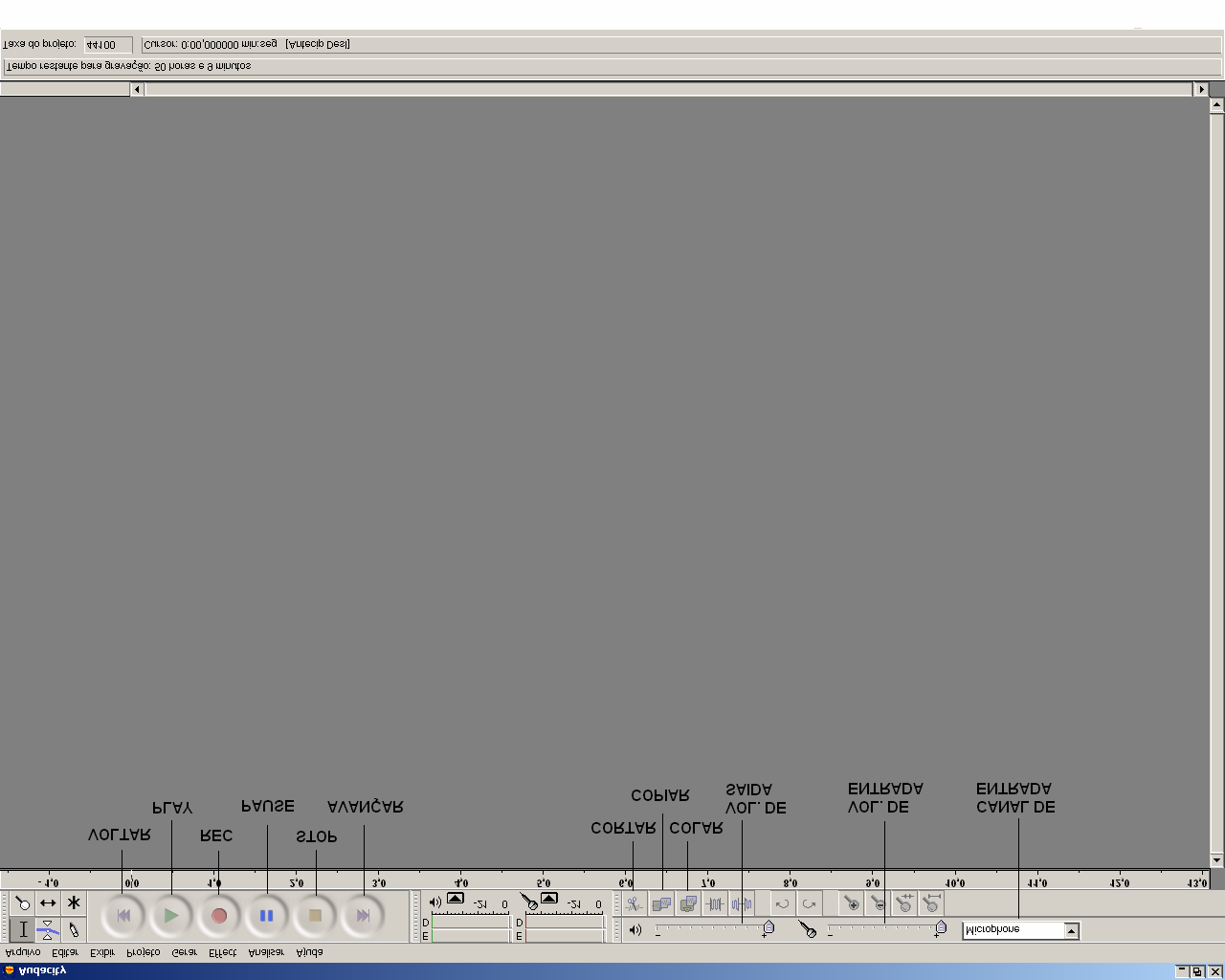Click the output level meter bars
Screen dimensions: 1225x980
click(471, 929)
